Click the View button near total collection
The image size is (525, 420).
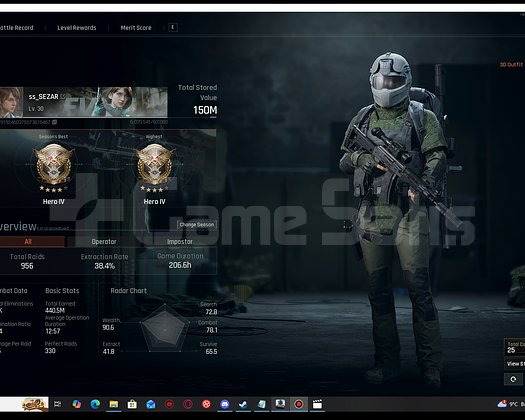point(514,364)
